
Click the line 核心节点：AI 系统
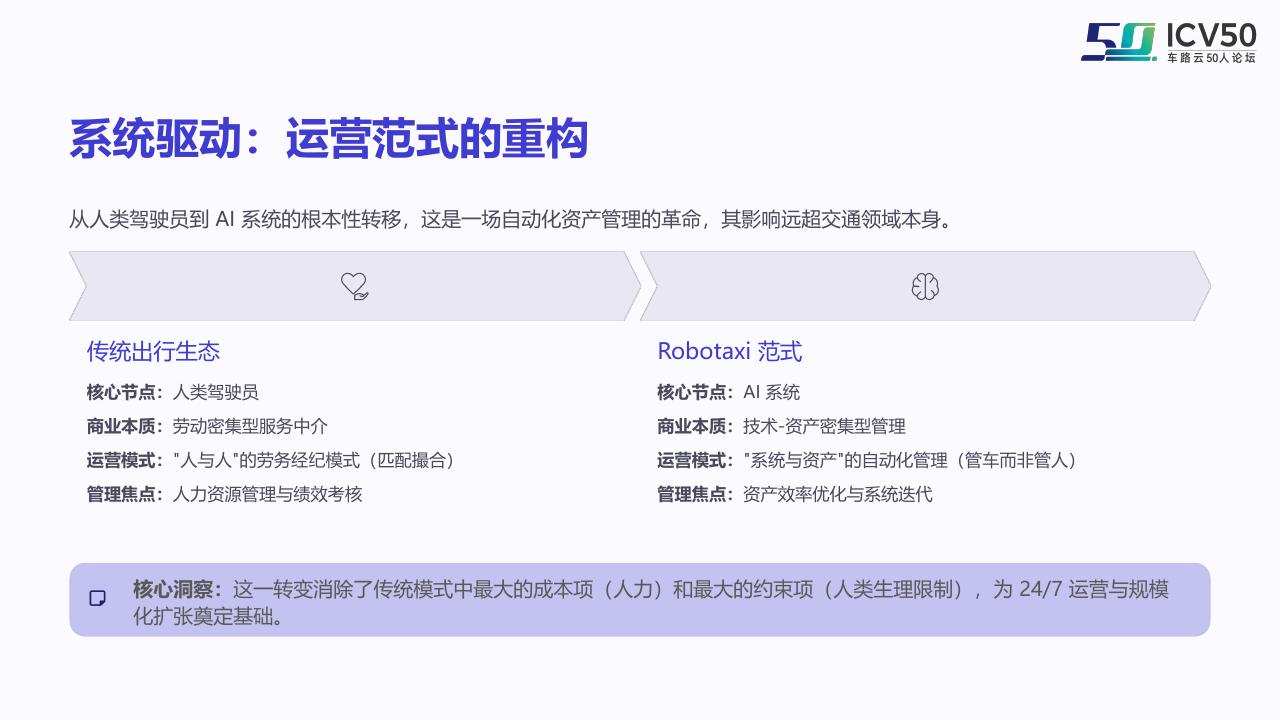pos(728,392)
